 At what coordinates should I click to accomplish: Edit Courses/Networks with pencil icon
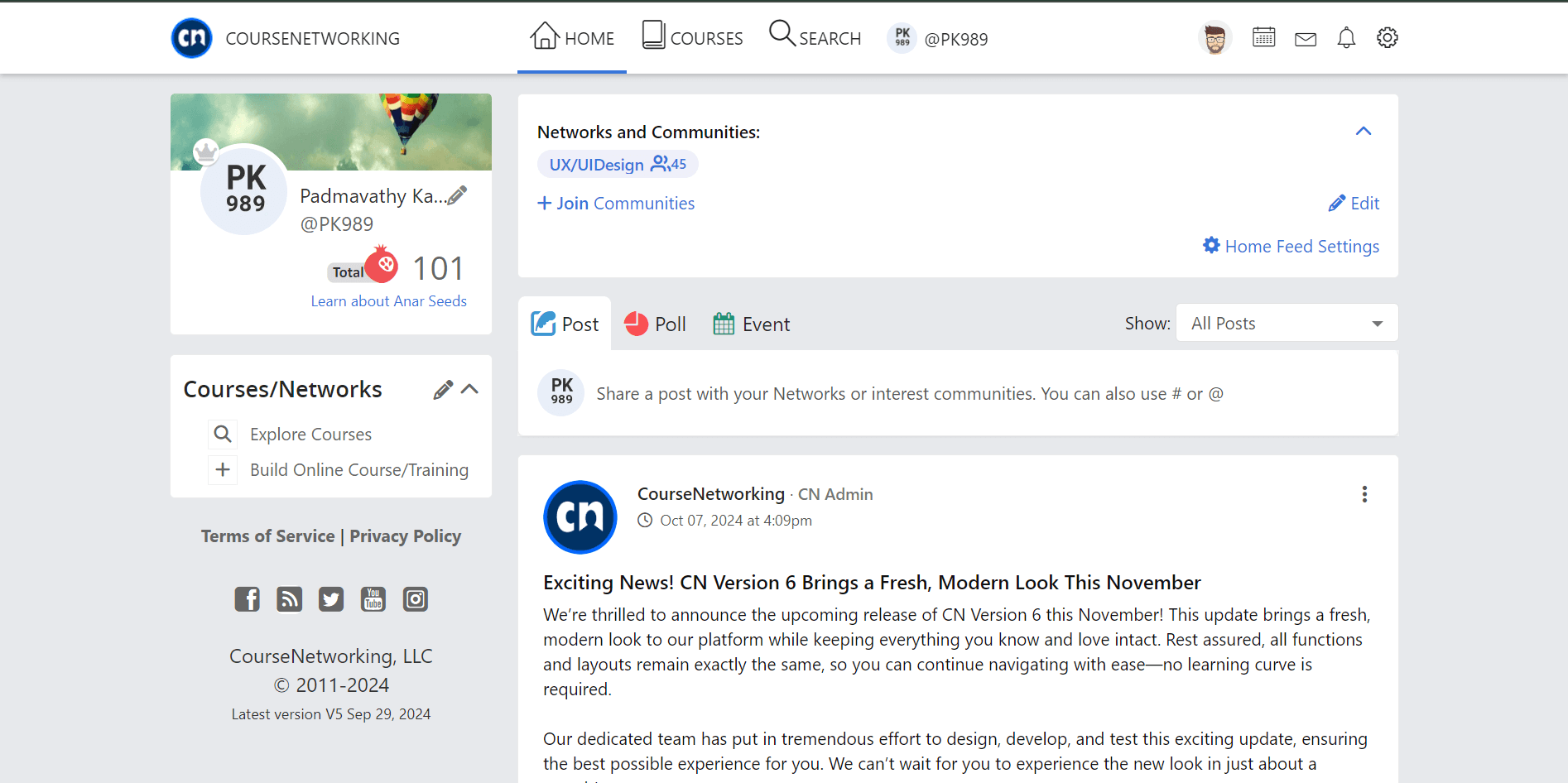443,390
